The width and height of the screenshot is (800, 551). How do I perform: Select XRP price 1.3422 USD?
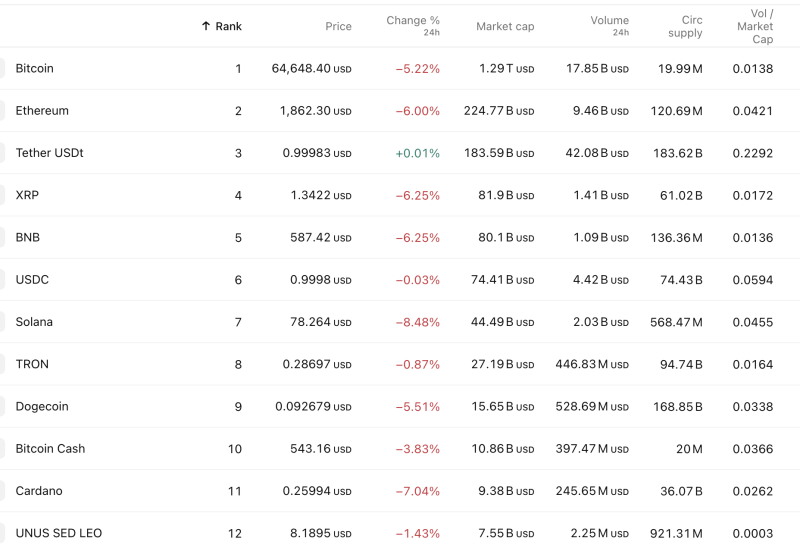coord(321,195)
